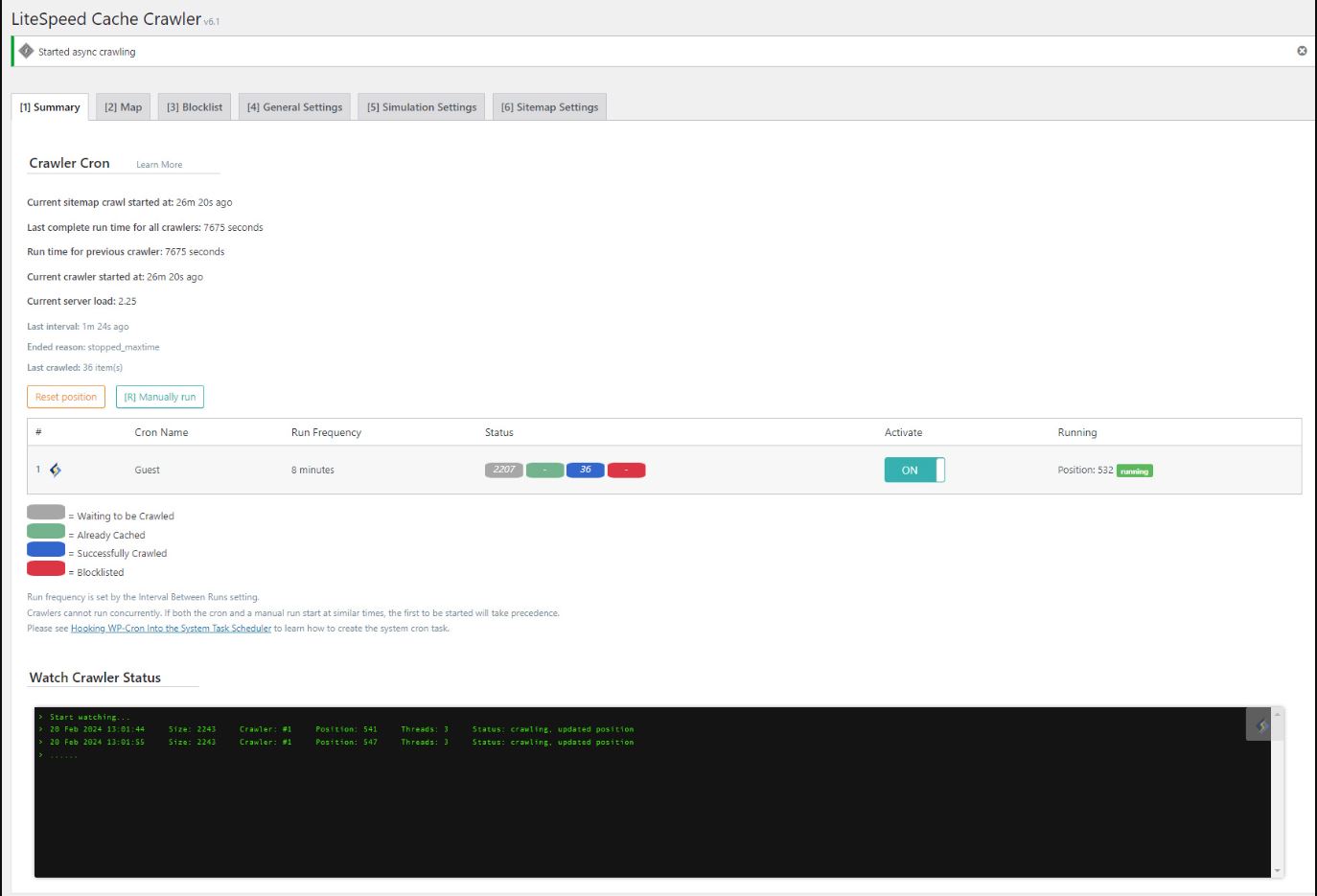The image size is (1317, 896).
Task: Click the 'Activate' column header
Action: click(x=903, y=432)
